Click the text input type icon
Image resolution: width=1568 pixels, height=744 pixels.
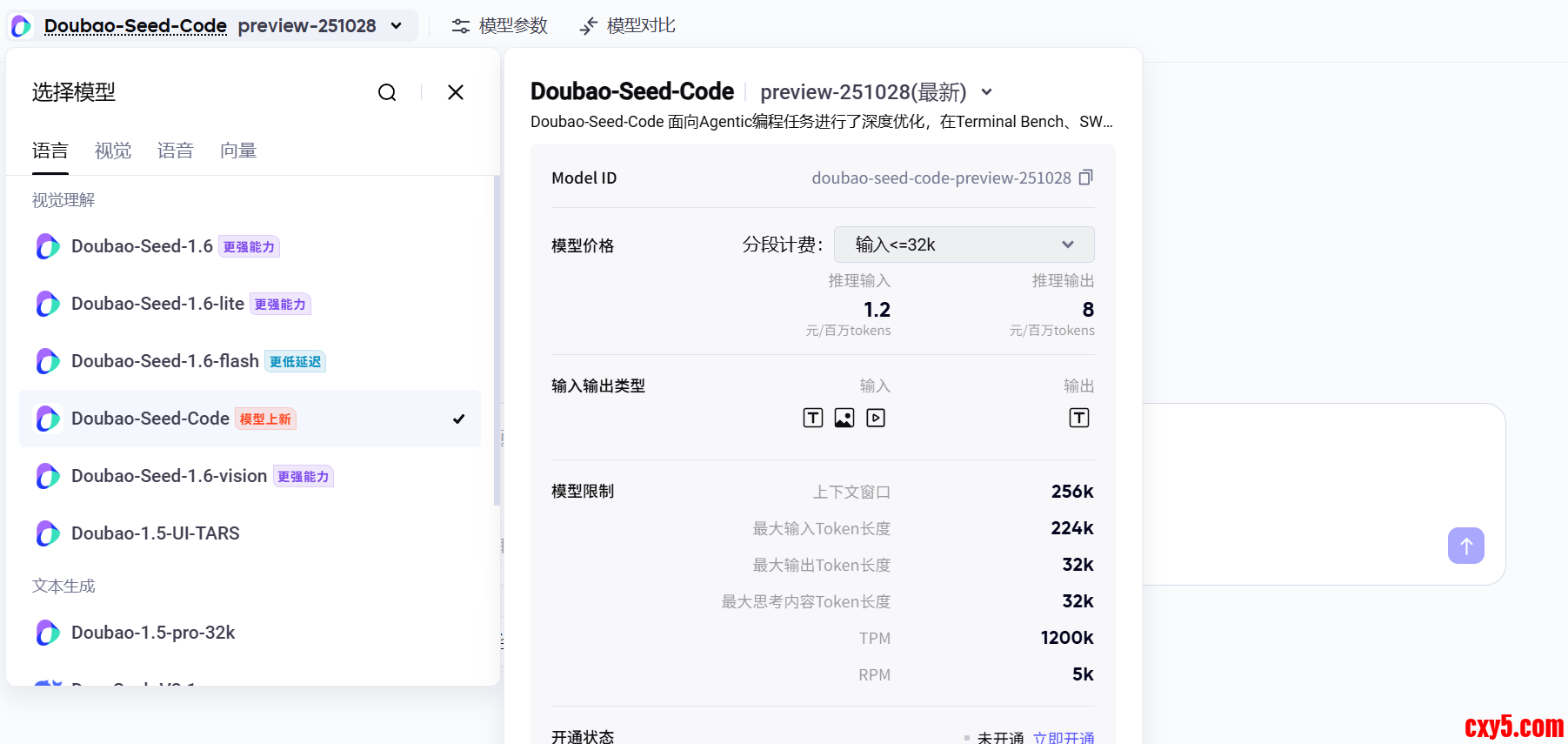click(813, 418)
